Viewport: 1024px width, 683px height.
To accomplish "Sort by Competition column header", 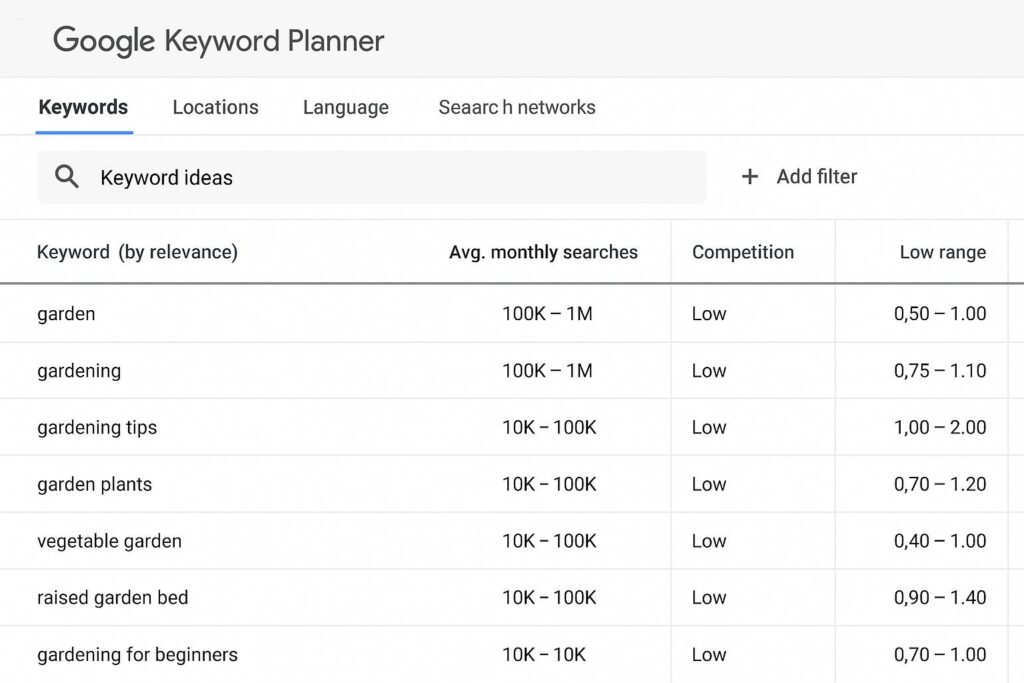I will (742, 252).
